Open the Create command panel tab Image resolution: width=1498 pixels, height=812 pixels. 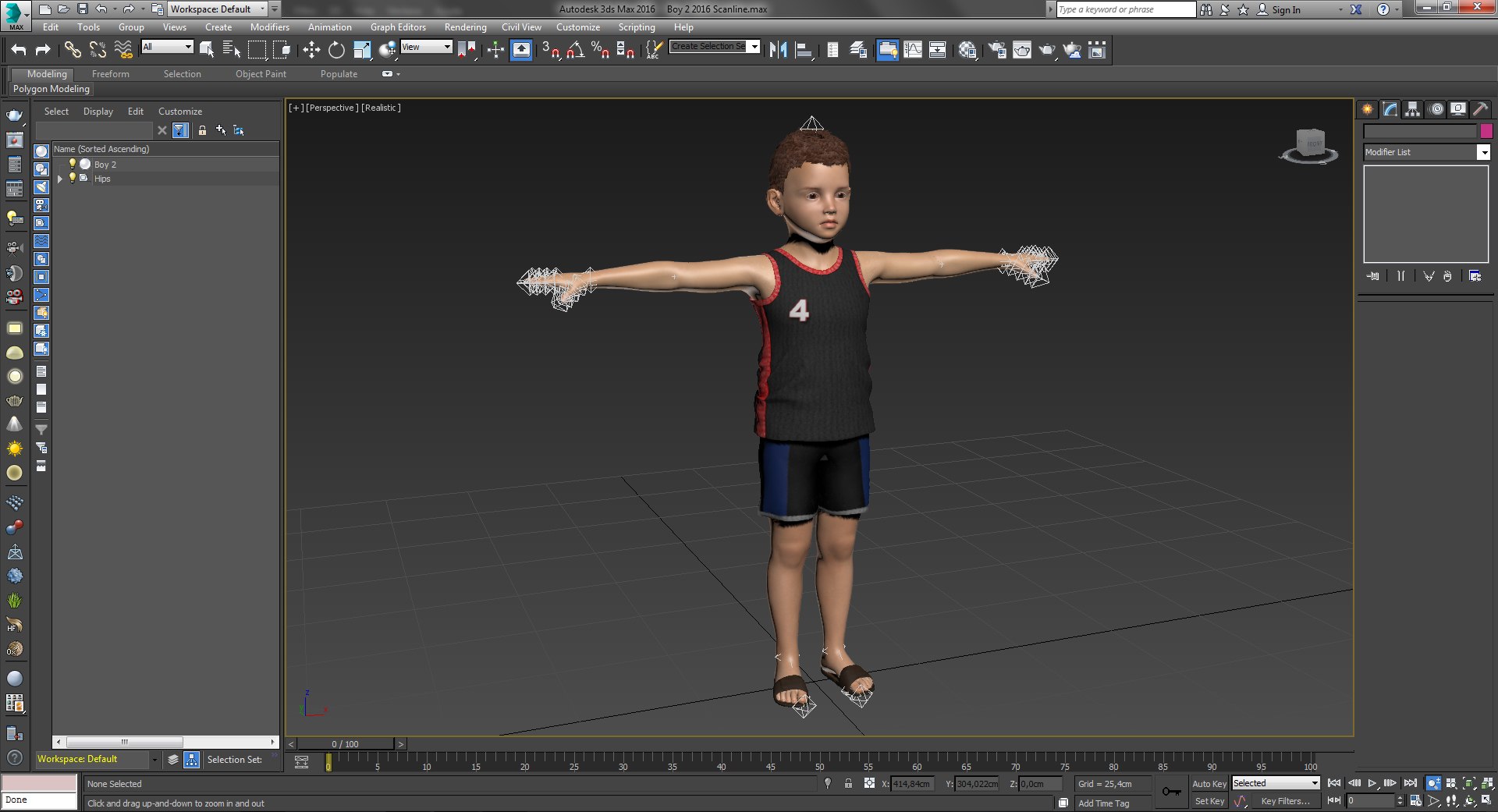1368,109
